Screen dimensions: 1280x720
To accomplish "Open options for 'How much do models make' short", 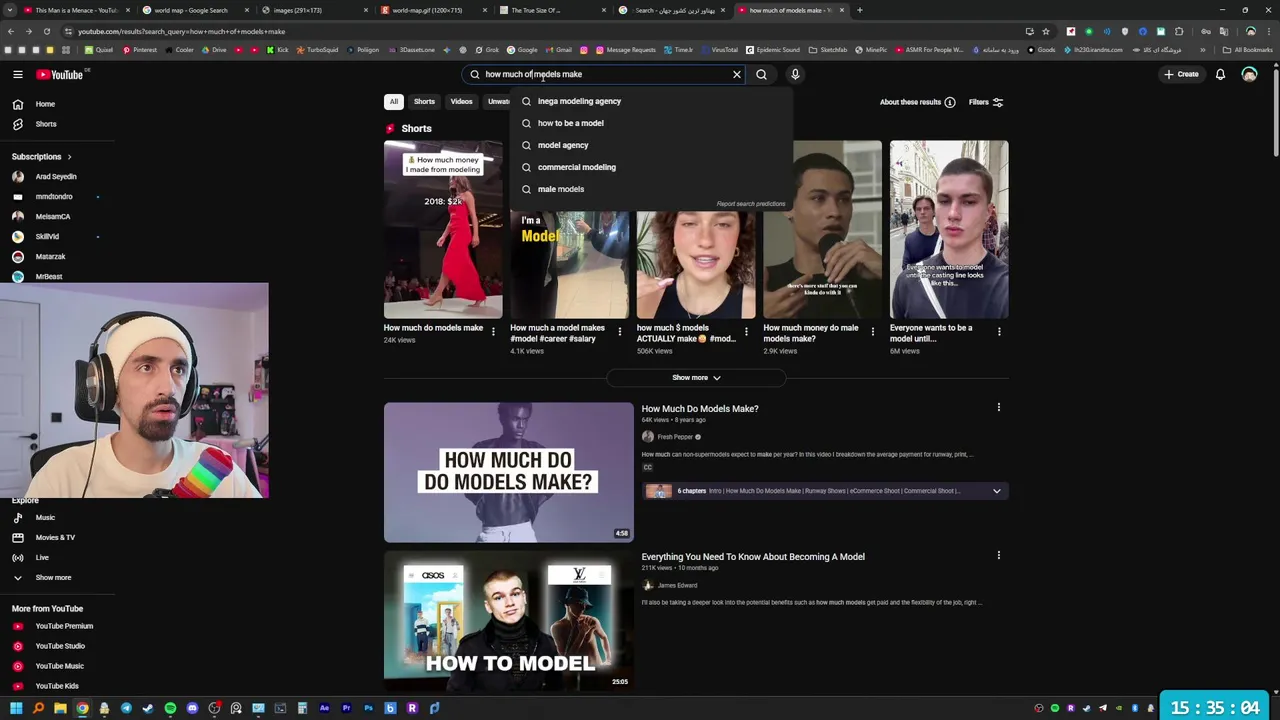I will pos(493,331).
